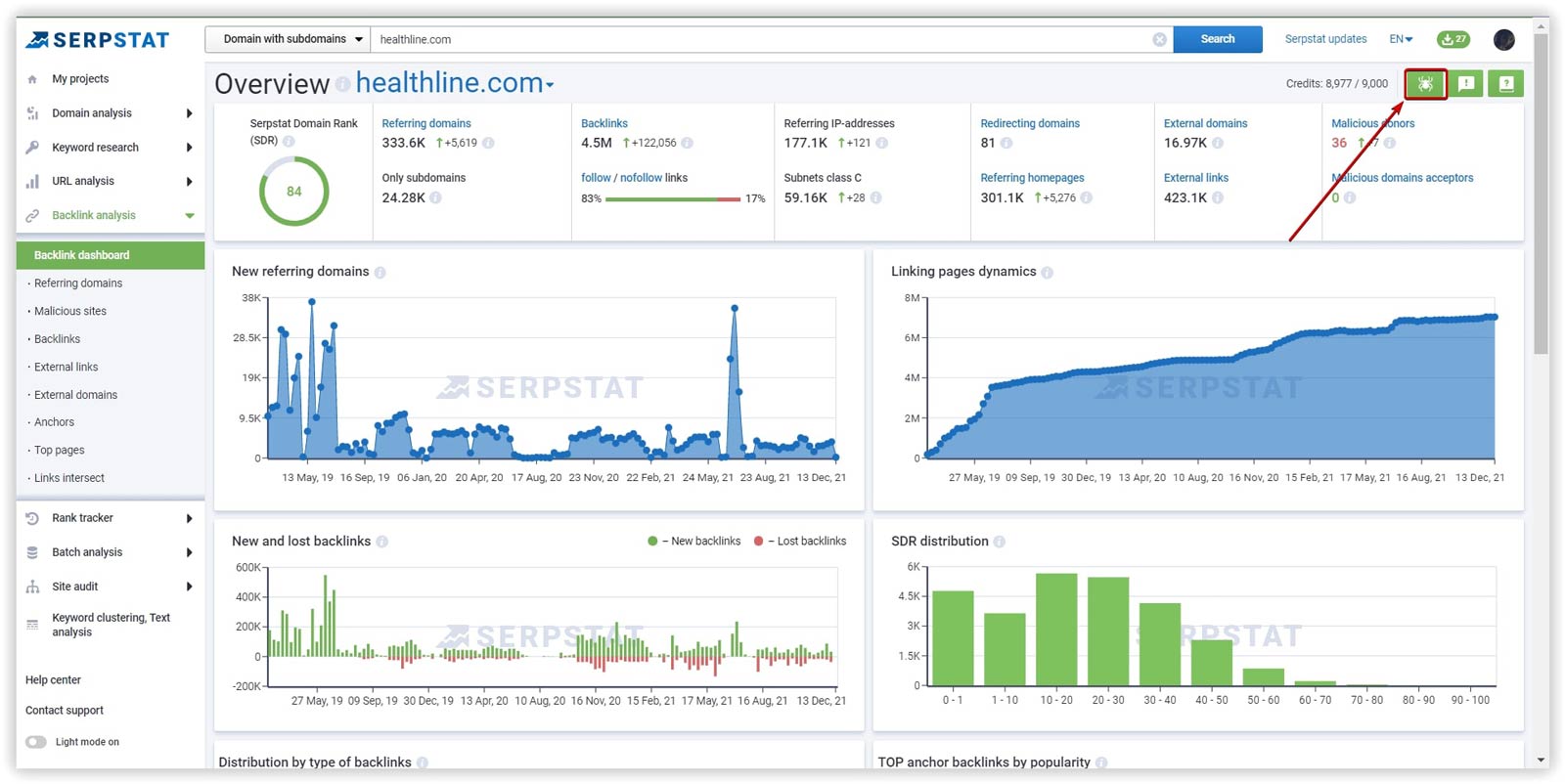The height and width of the screenshot is (784, 1565).
Task: Open Top pages in the sidebar
Action: pos(59,451)
